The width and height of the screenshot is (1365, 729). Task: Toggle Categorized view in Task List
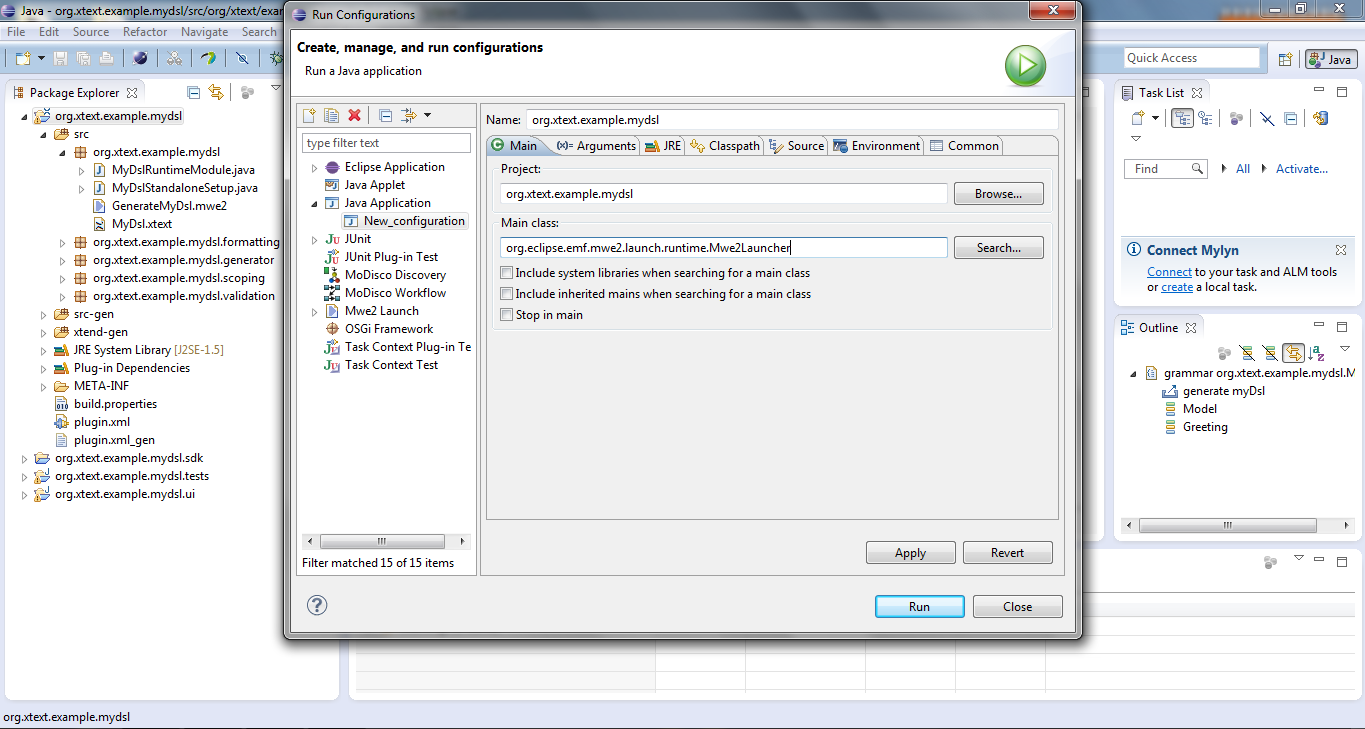(1183, 118)
